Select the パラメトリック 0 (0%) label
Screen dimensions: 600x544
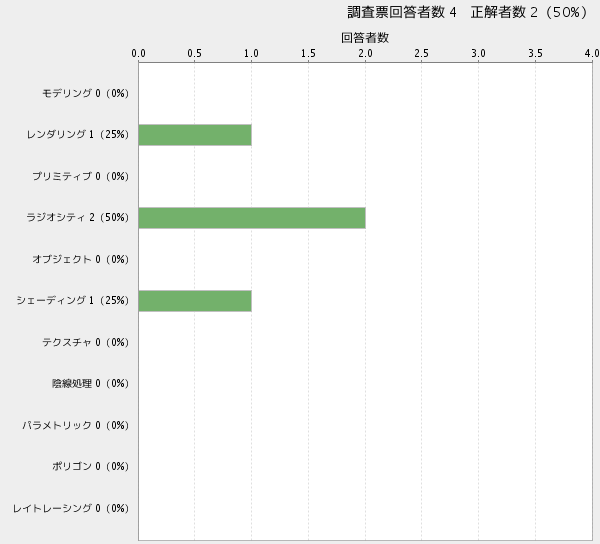(76, 426)
